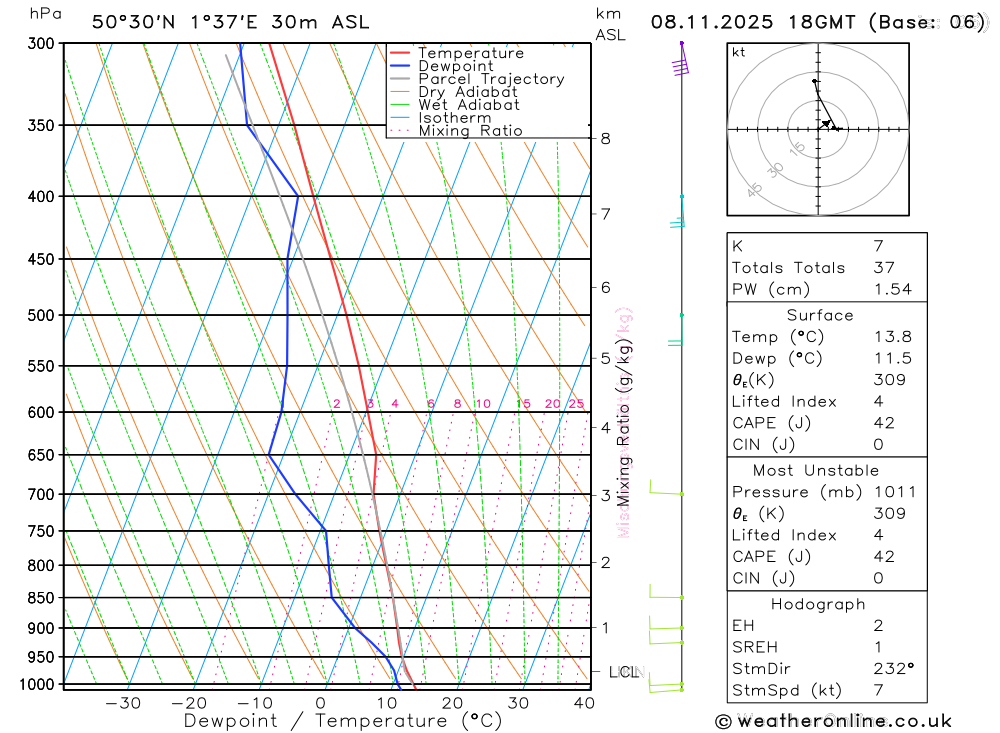The height and width of the screenshot is (733, 1000).
Task: Click the cyan wind barb near 7 km
Action: pos(678,211)
